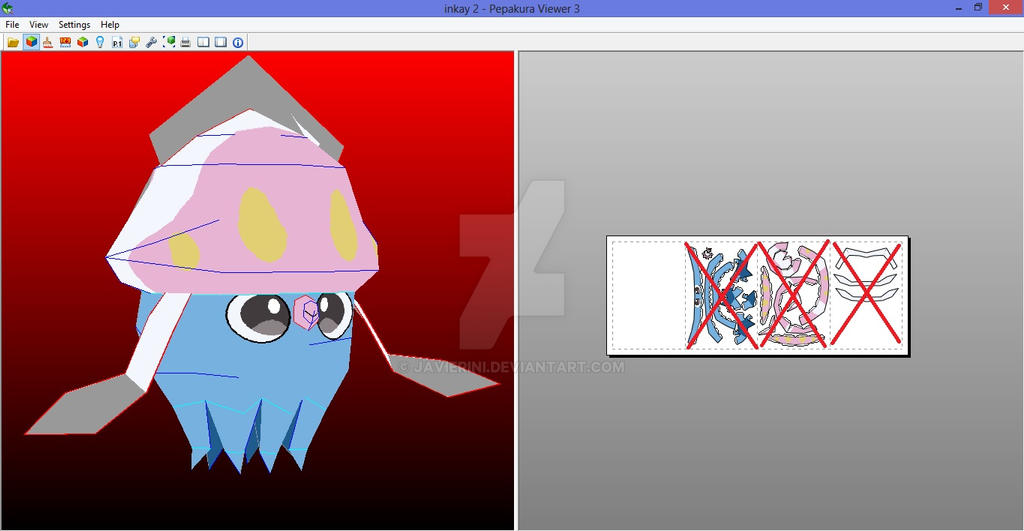This screenshot has width=1024, height=531.
Task: Click the blank first pattern page
Action: pyautogui.click(x=648, y=295)
